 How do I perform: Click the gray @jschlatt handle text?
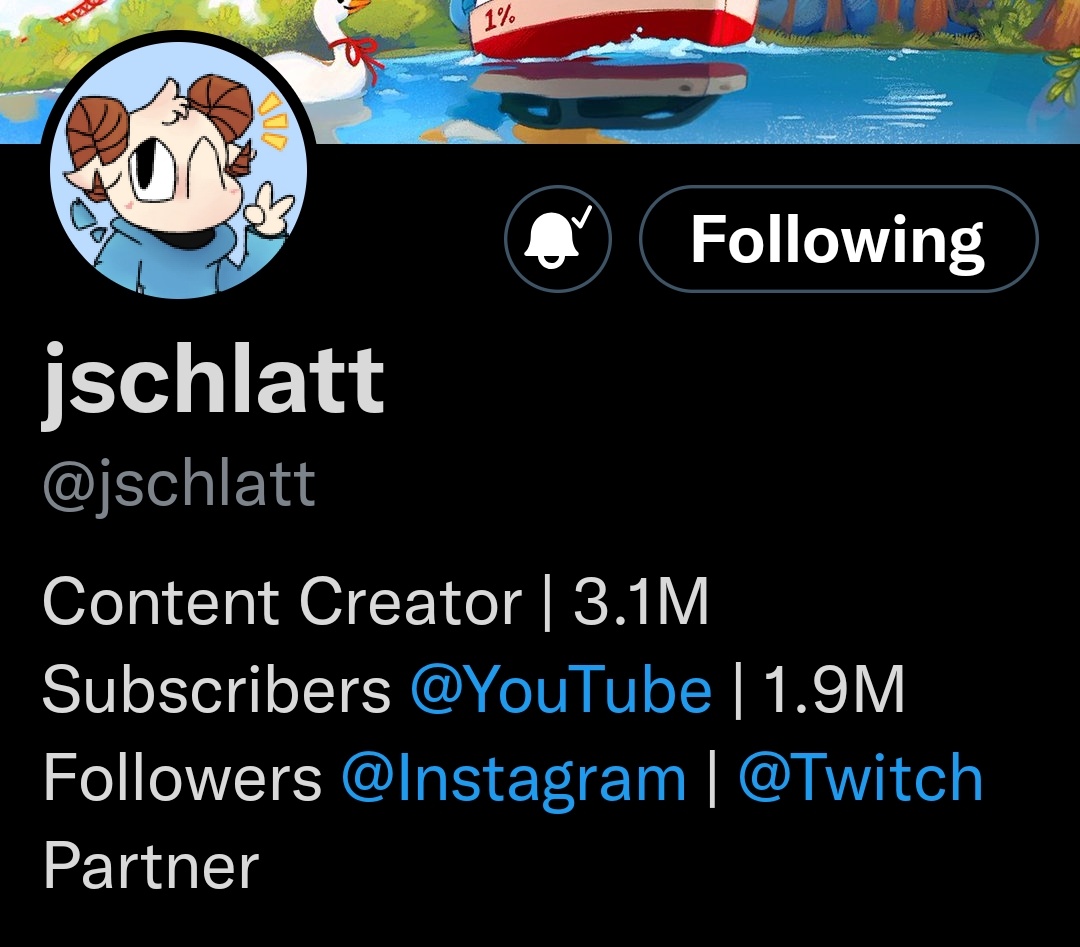click(179, 483)
